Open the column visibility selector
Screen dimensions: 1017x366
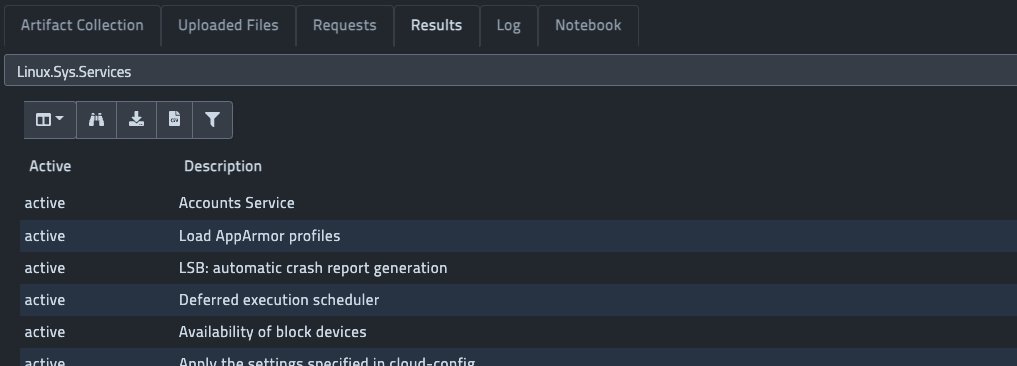[50, 120]
